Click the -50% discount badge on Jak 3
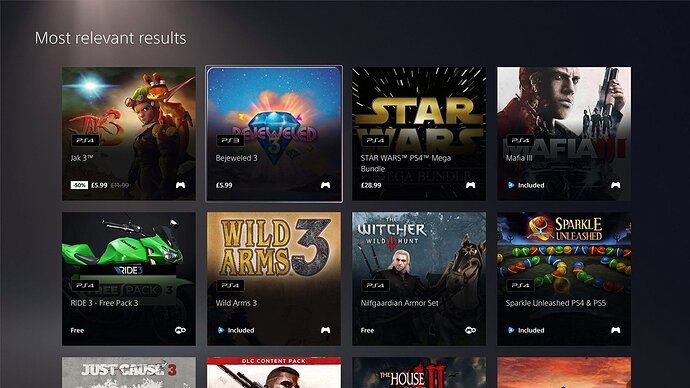690x388 pixels. tap(79, 185)
